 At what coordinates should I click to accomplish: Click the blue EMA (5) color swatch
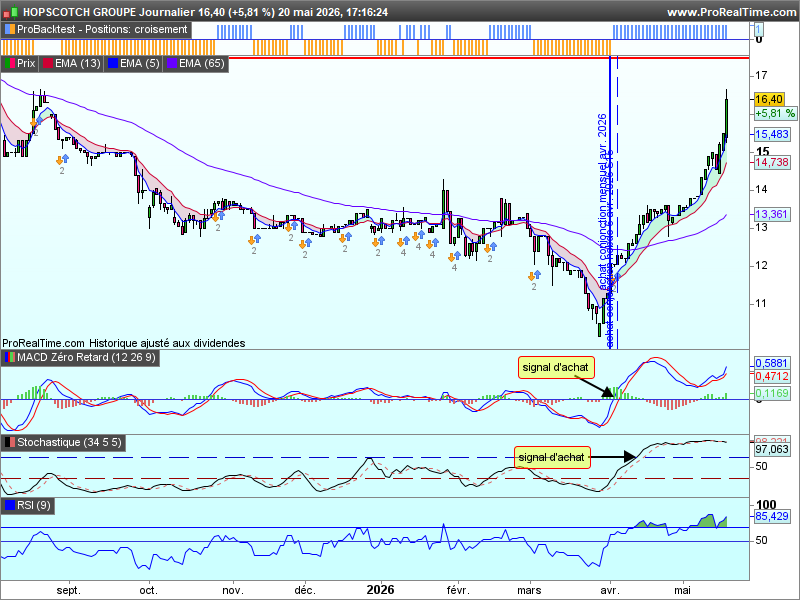pyautogui.click(x=113, y=64)
